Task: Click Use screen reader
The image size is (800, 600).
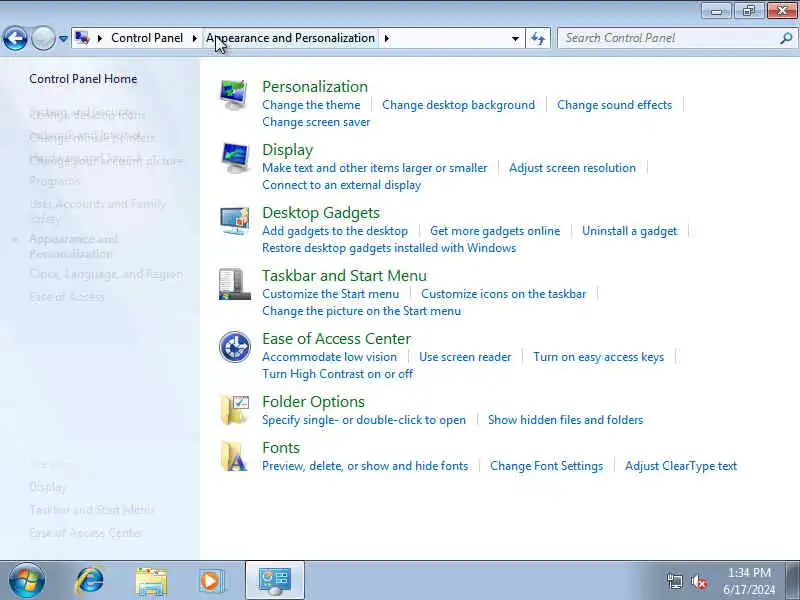Action: pos(465,357)
